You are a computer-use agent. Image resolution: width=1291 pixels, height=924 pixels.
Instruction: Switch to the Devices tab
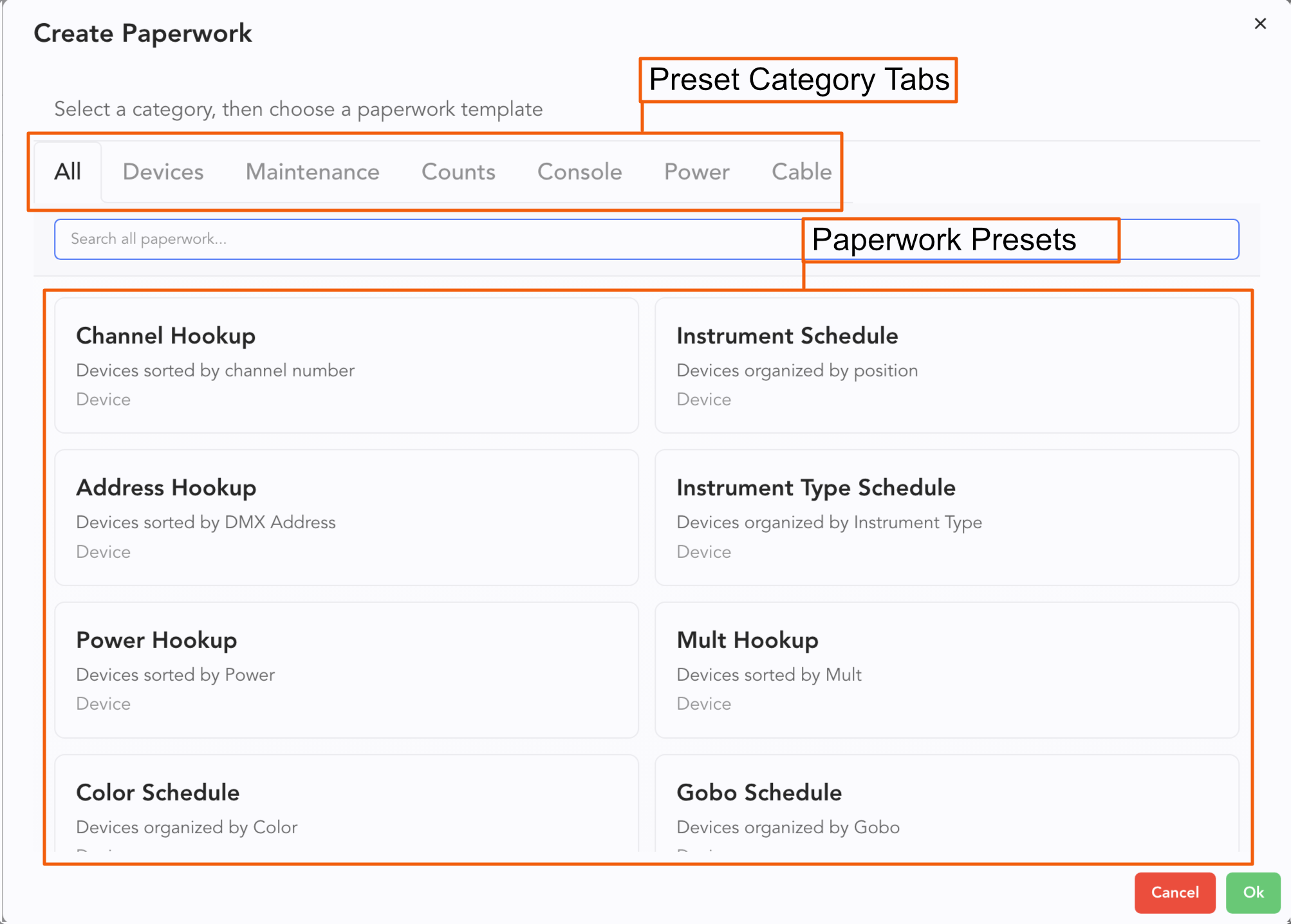tap(163, 172)
